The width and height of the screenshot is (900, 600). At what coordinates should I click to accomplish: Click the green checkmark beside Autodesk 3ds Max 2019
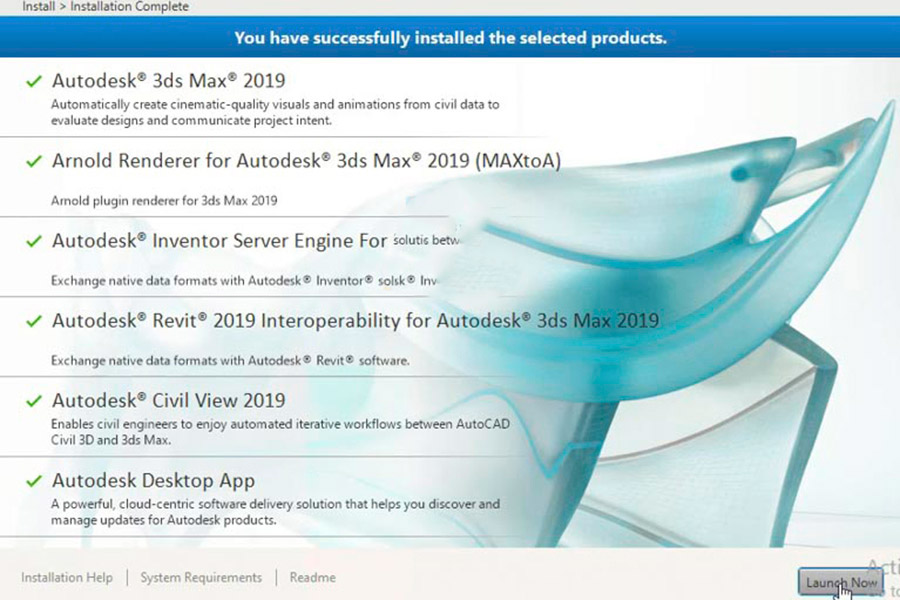[x=34, y=81]
